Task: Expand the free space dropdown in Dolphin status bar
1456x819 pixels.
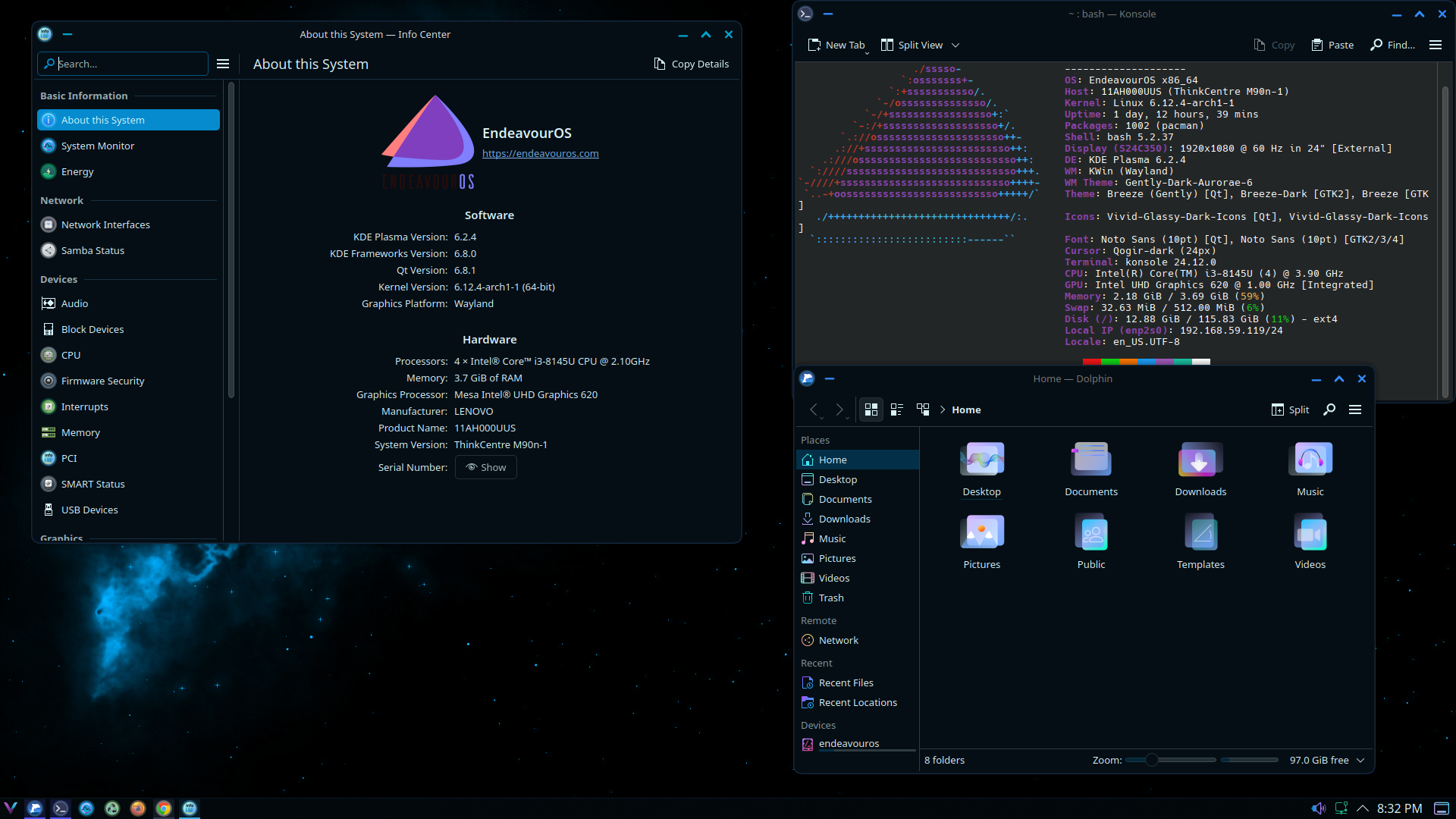Action: click(x=1360, y=760)
